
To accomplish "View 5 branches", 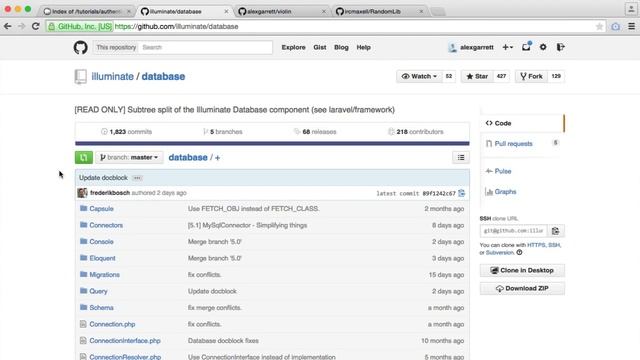I will (x=223, y=132).
